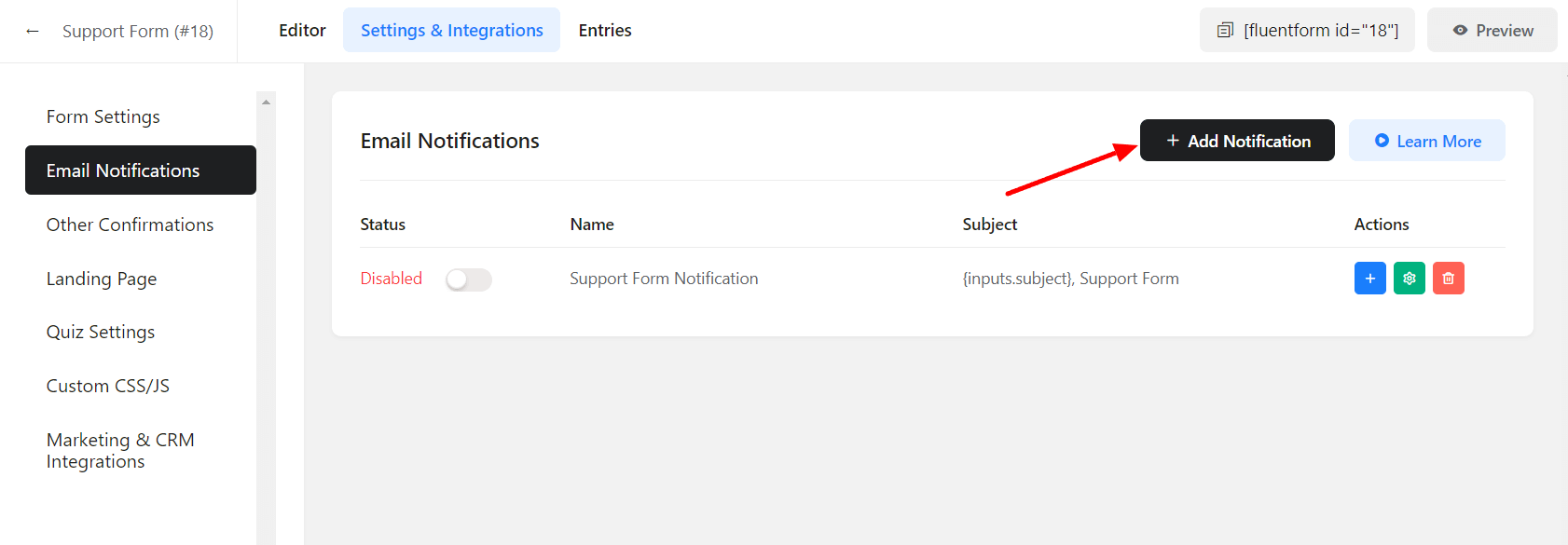Click plus icon in Add Notification
Viewport: 1568px width, 545px height.
(1173, 141)
